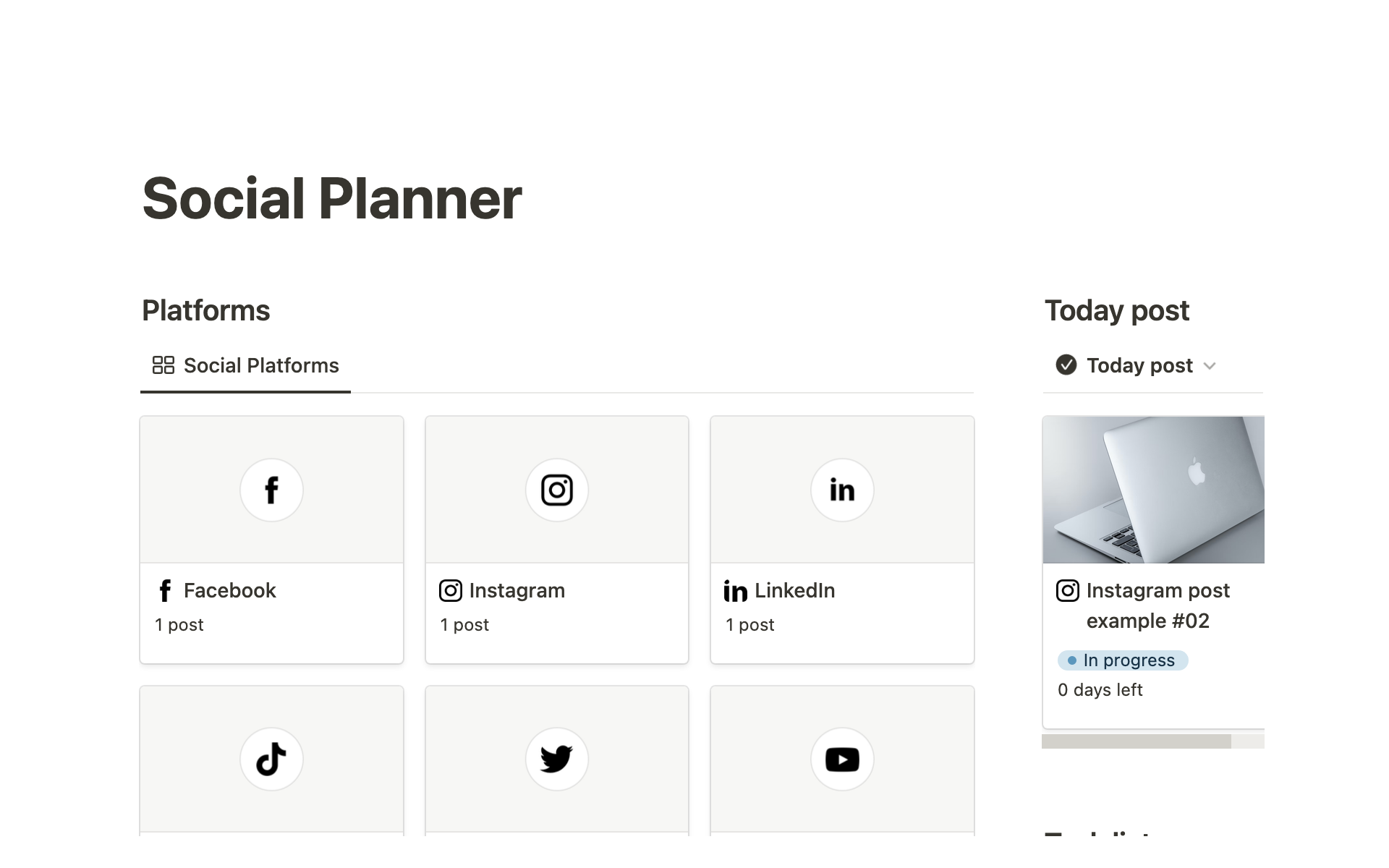
Task: Click the checkmark circle icon beside Today post
Action: click(x=1066, y=365)
